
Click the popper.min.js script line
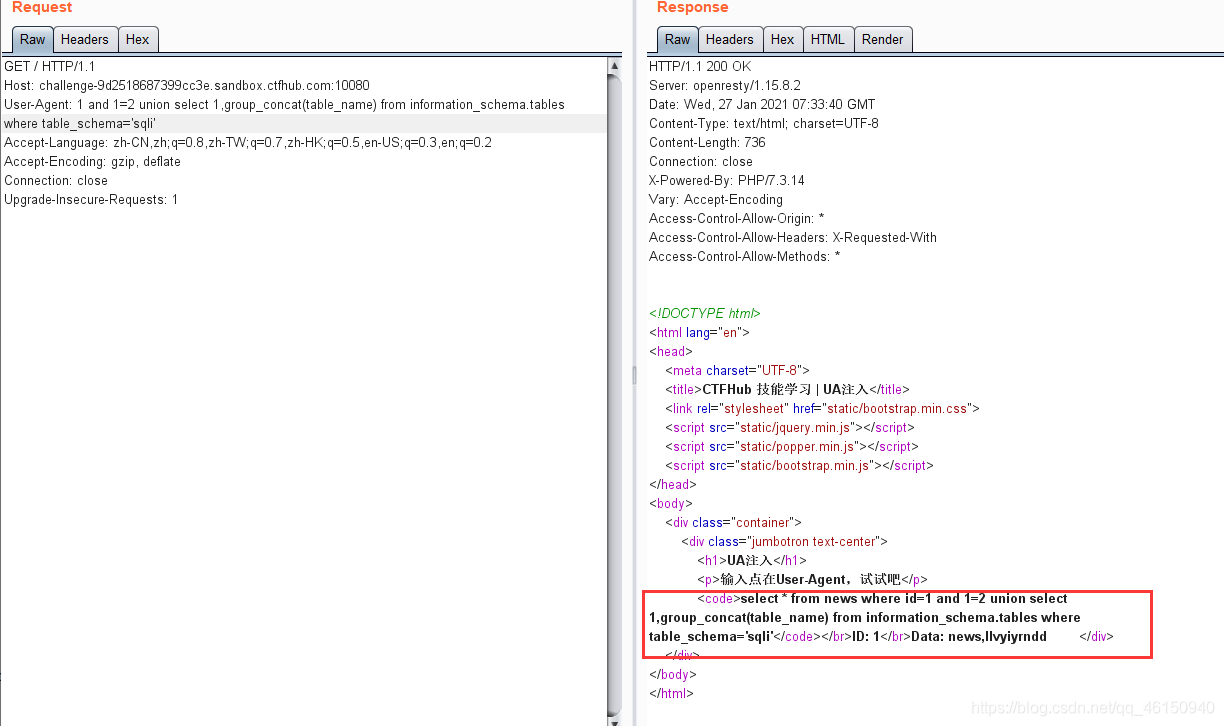click(791, 446)
